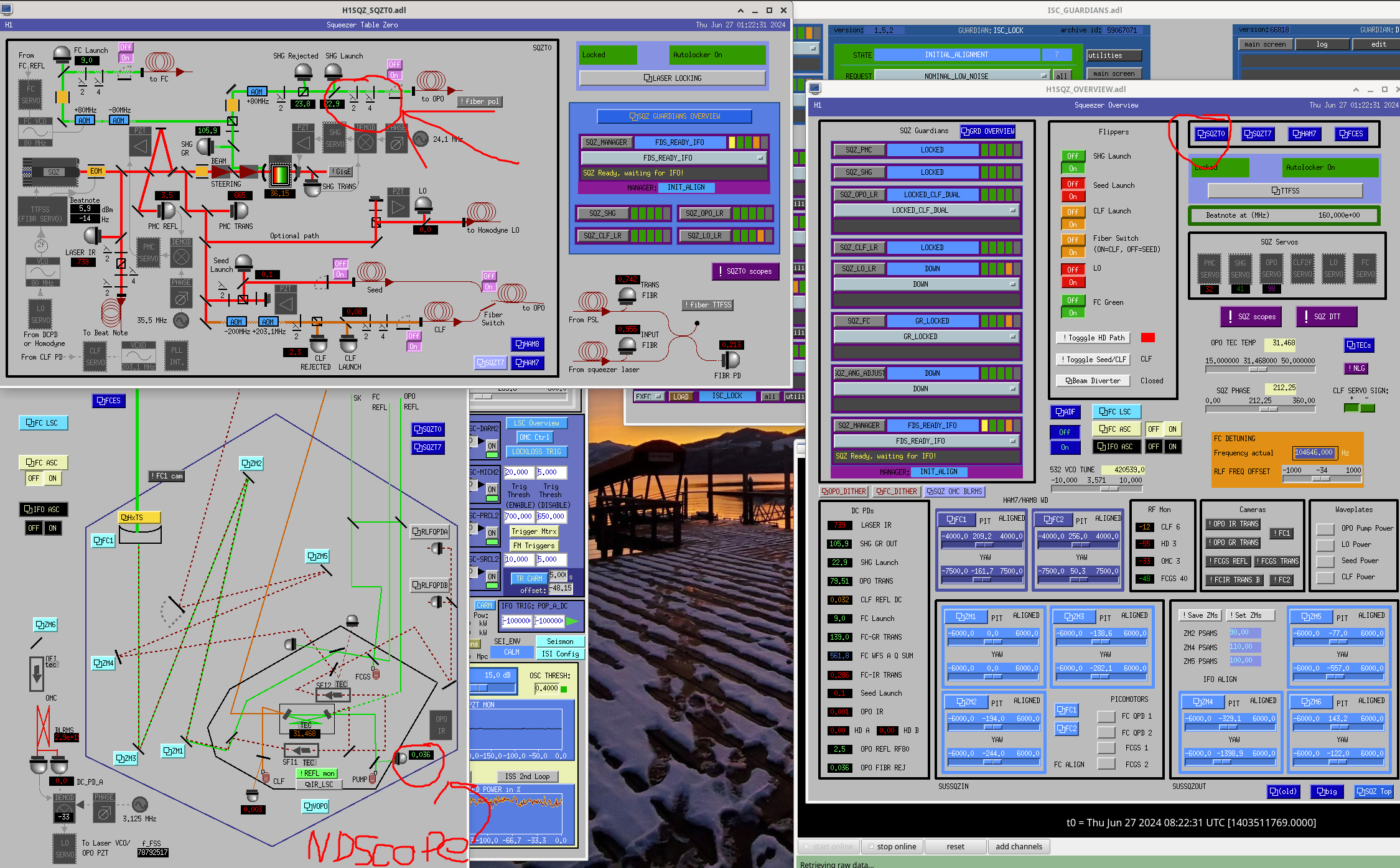Click stop online in ndscope

[x=892, y=846]
